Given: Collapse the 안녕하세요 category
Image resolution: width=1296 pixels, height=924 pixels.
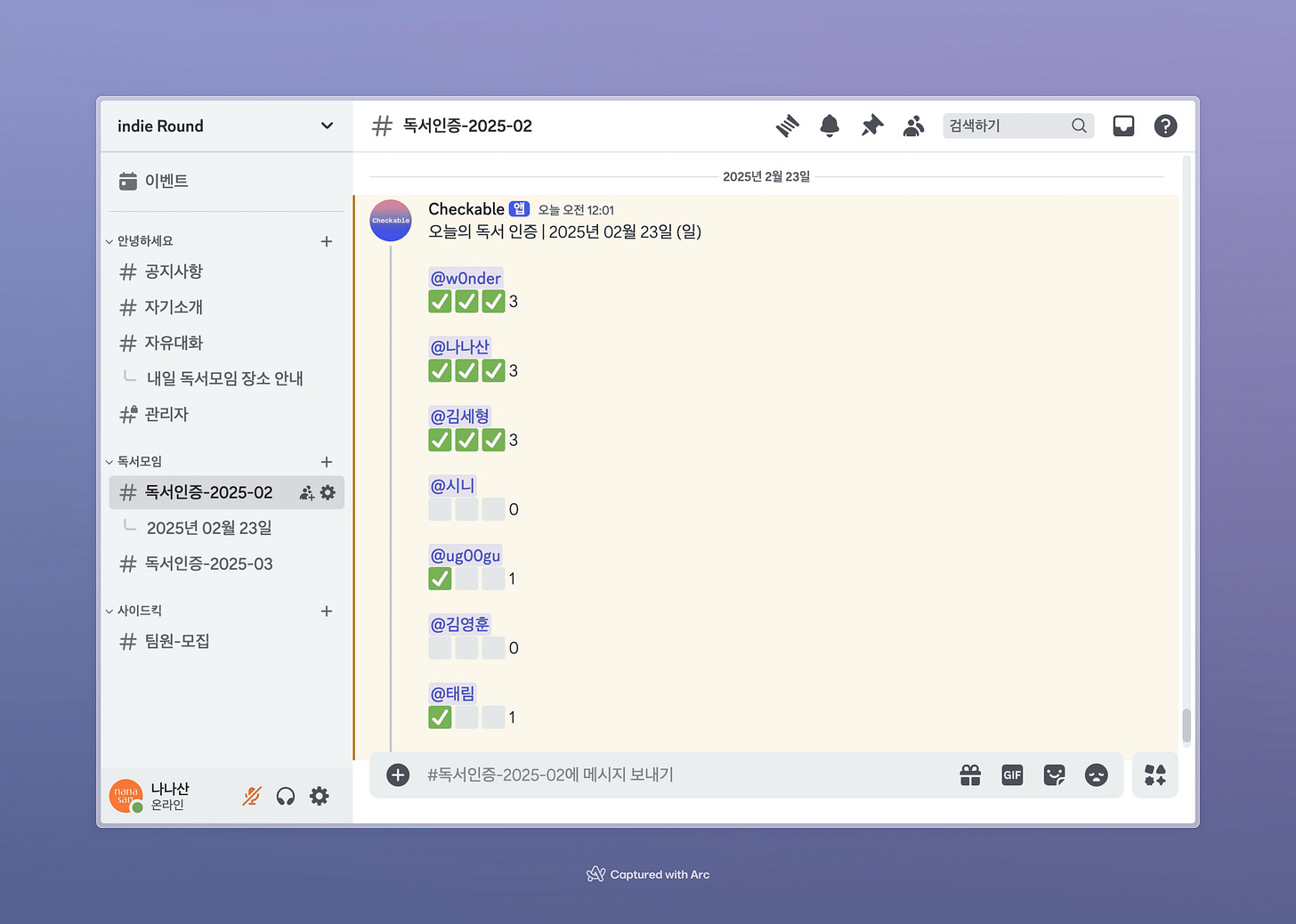Looking at the screenshot, I should 139,241.
